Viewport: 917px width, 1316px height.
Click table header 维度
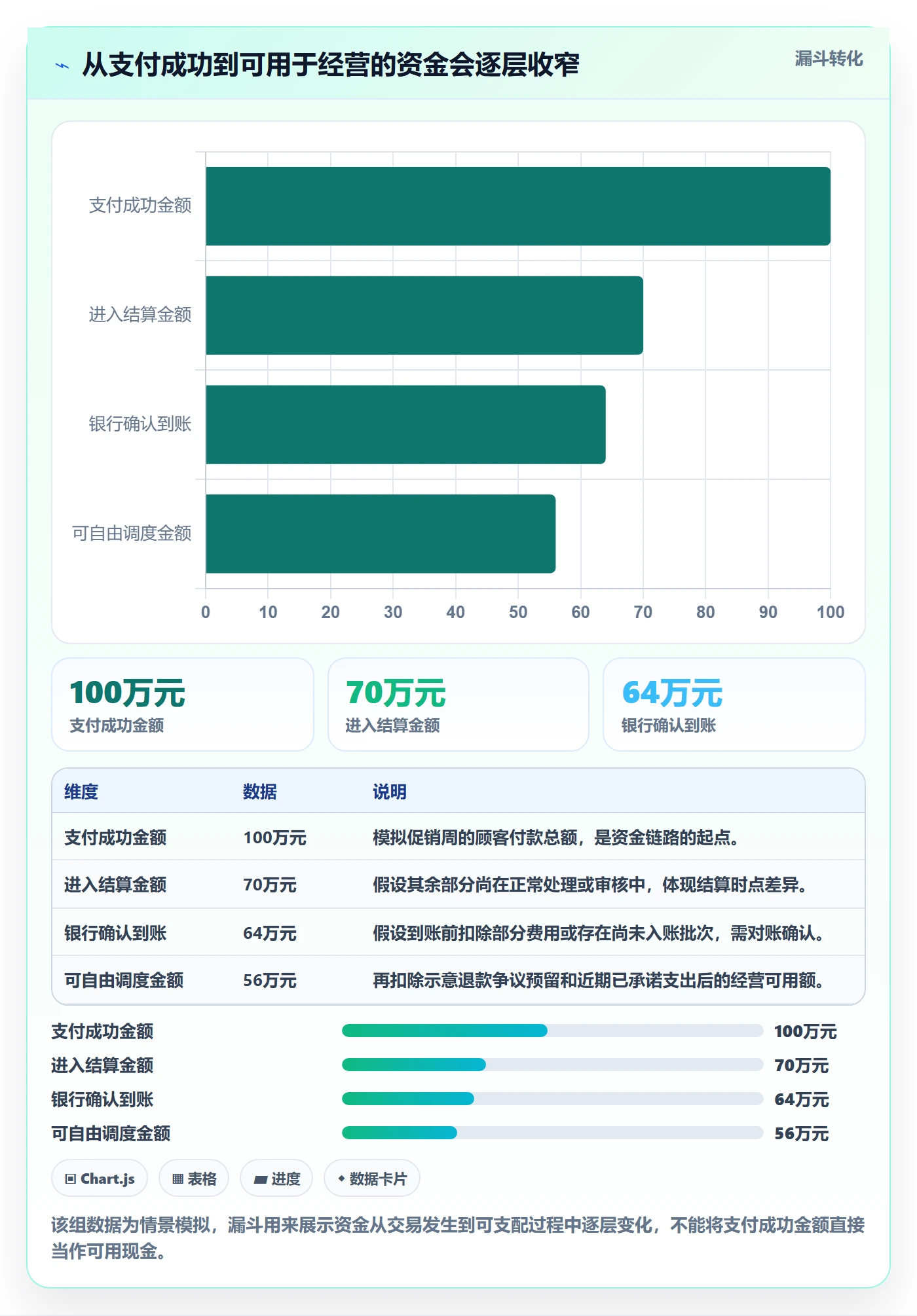81,792
